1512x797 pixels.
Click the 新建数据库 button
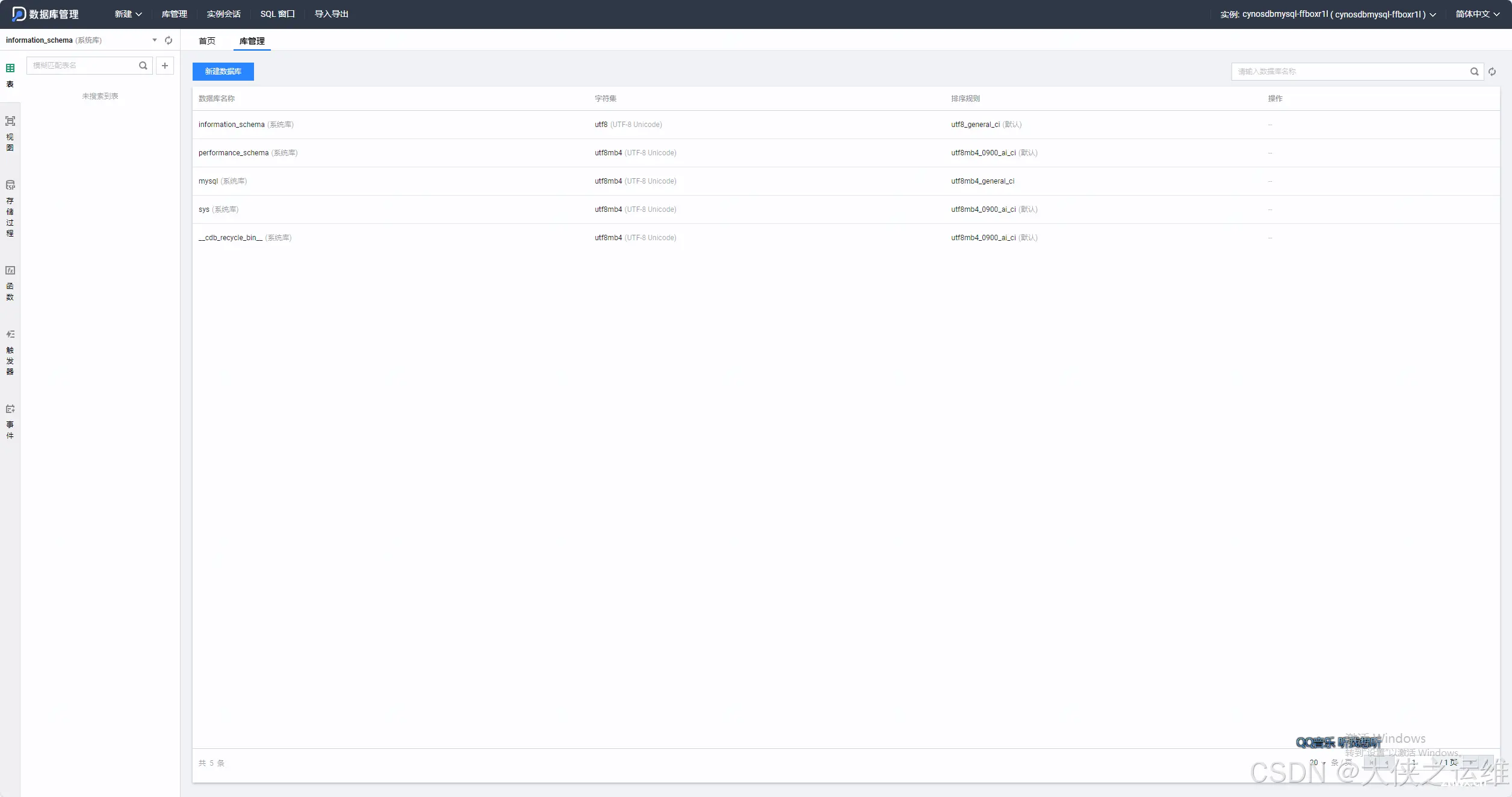click(x=223, y=72)
